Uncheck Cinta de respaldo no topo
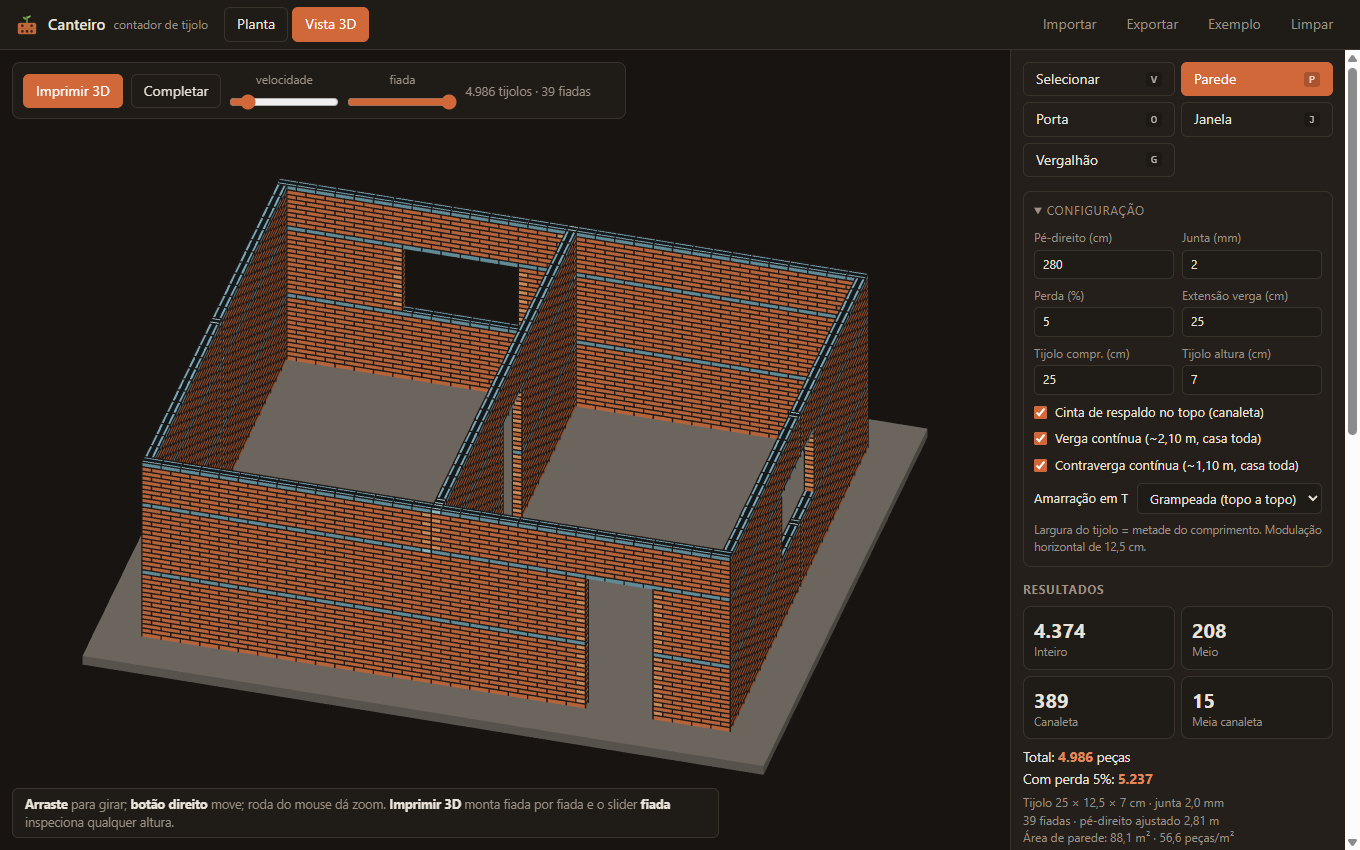The height and width of the screenshot is (850, 1360). [1041, 412]
